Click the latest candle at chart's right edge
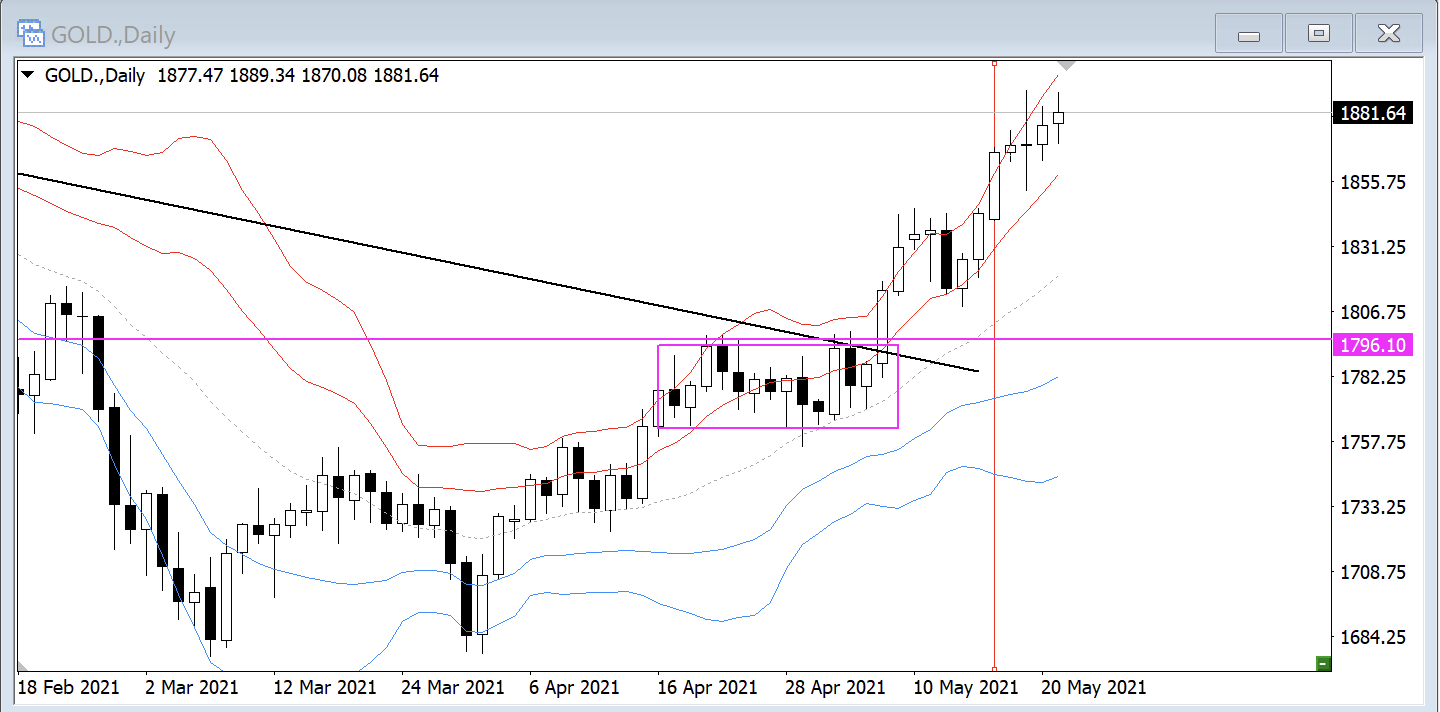The height and width of the screenshot is (712, 1440). (1058, 118)
